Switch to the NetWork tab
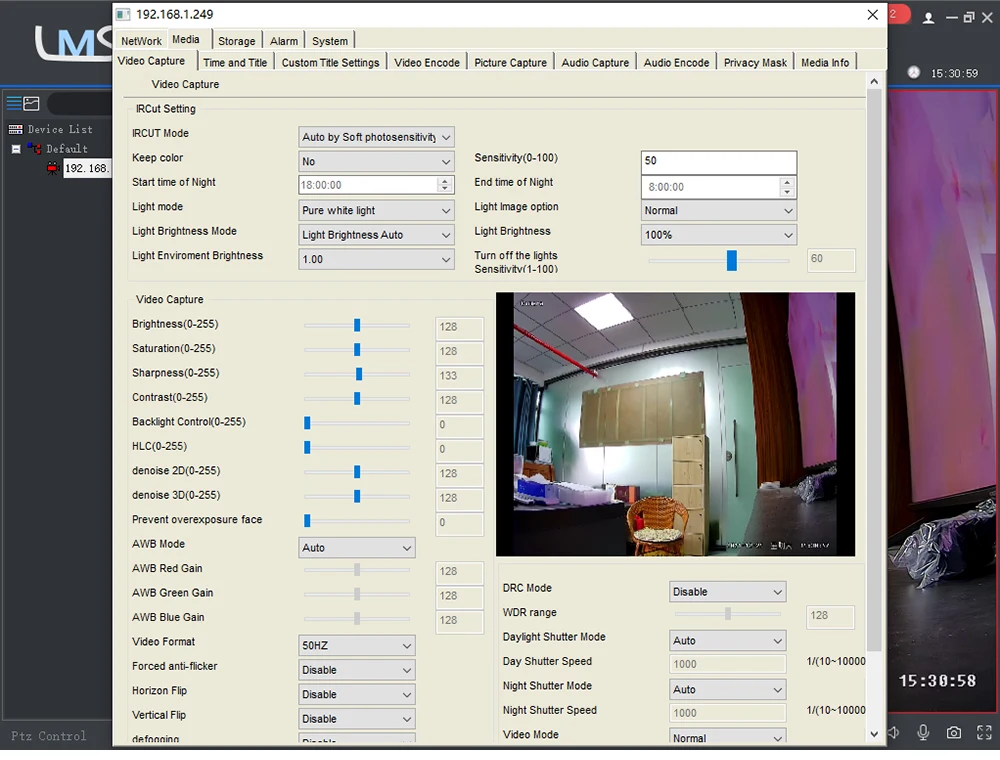Screen dimensions: 1000x760 click(x=141, y=41)
